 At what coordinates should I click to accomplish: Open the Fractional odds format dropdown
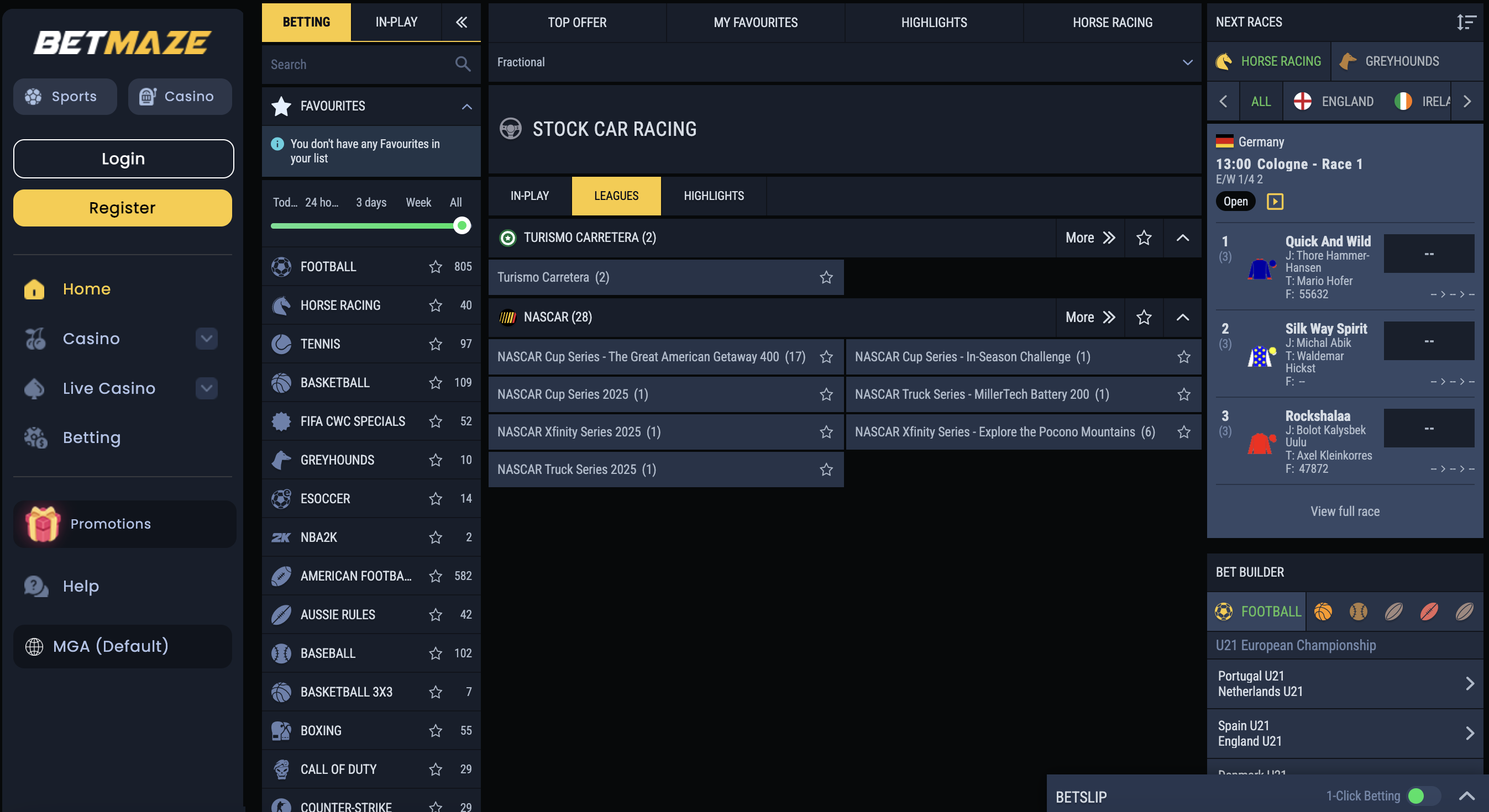[x=1187, y=62]
